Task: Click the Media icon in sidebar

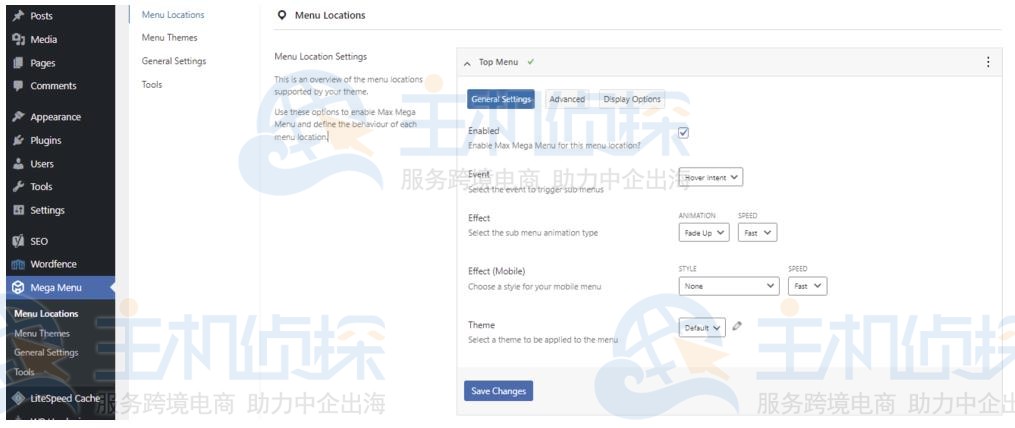Action: click(x=18, y=39)
